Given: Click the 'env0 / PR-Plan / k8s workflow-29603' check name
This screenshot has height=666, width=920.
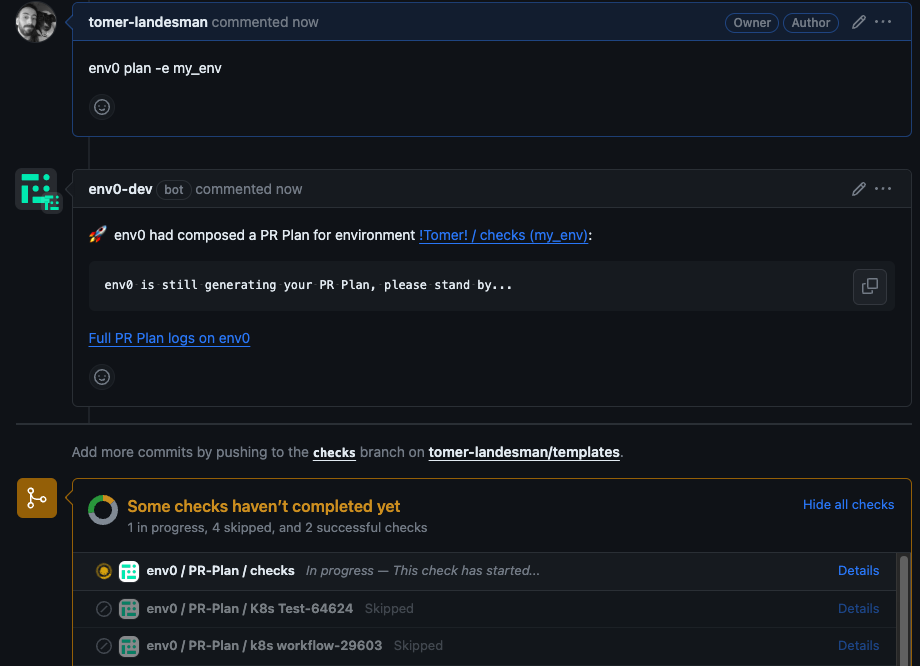Looking at the screenshot, I should 264,646.
